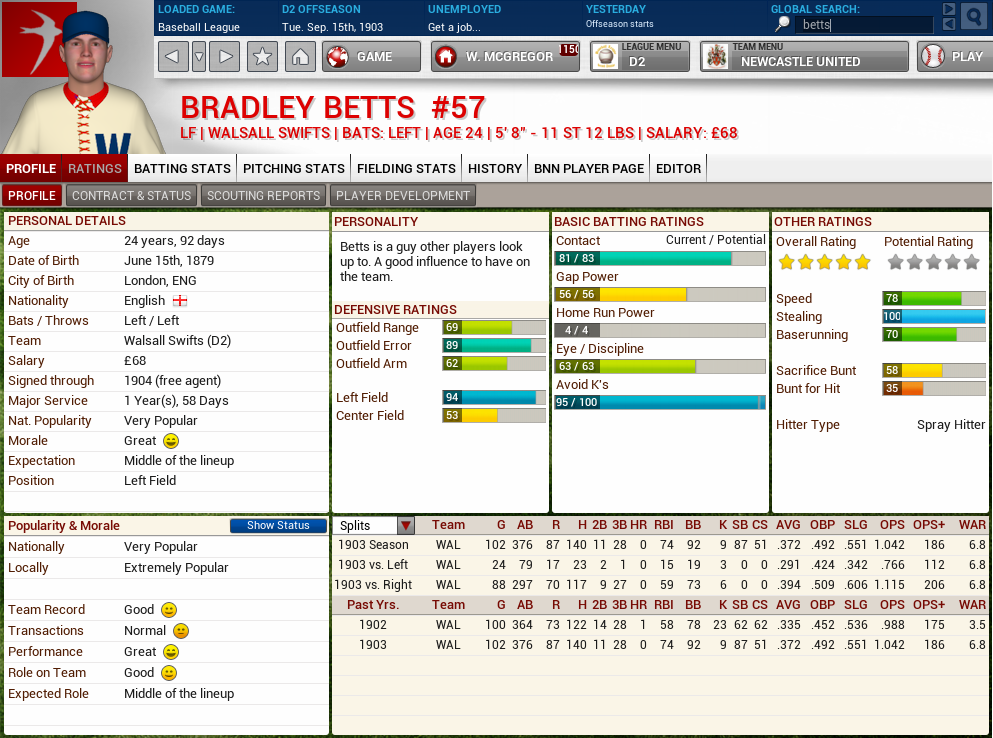Click the global search magnifying glass icon

coord(973,17)
